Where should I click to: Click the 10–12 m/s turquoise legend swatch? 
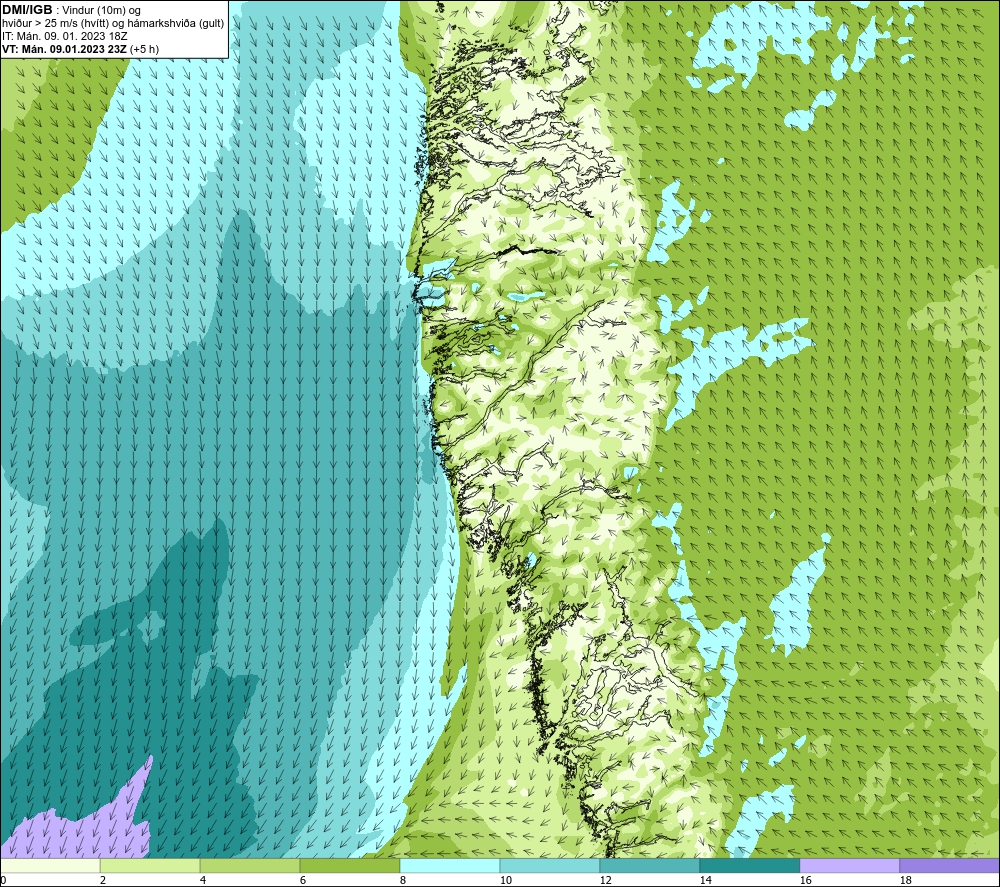pos(550,866)
